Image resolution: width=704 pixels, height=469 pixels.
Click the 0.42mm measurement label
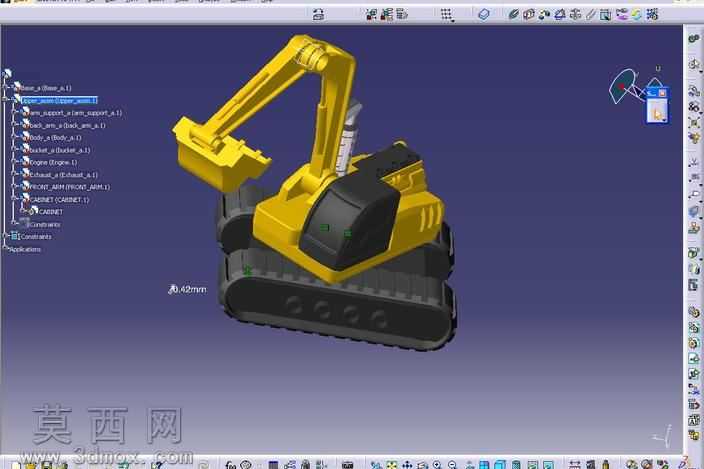[x=187, y=289]
